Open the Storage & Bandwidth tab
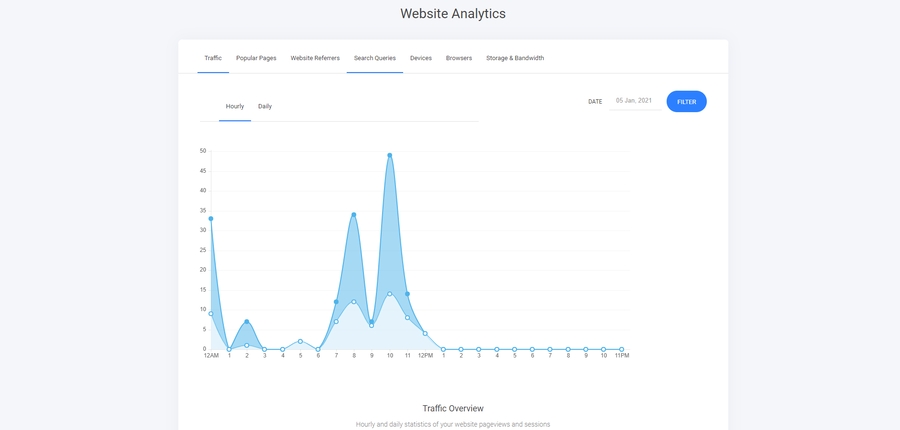 (x=515, y=58)
